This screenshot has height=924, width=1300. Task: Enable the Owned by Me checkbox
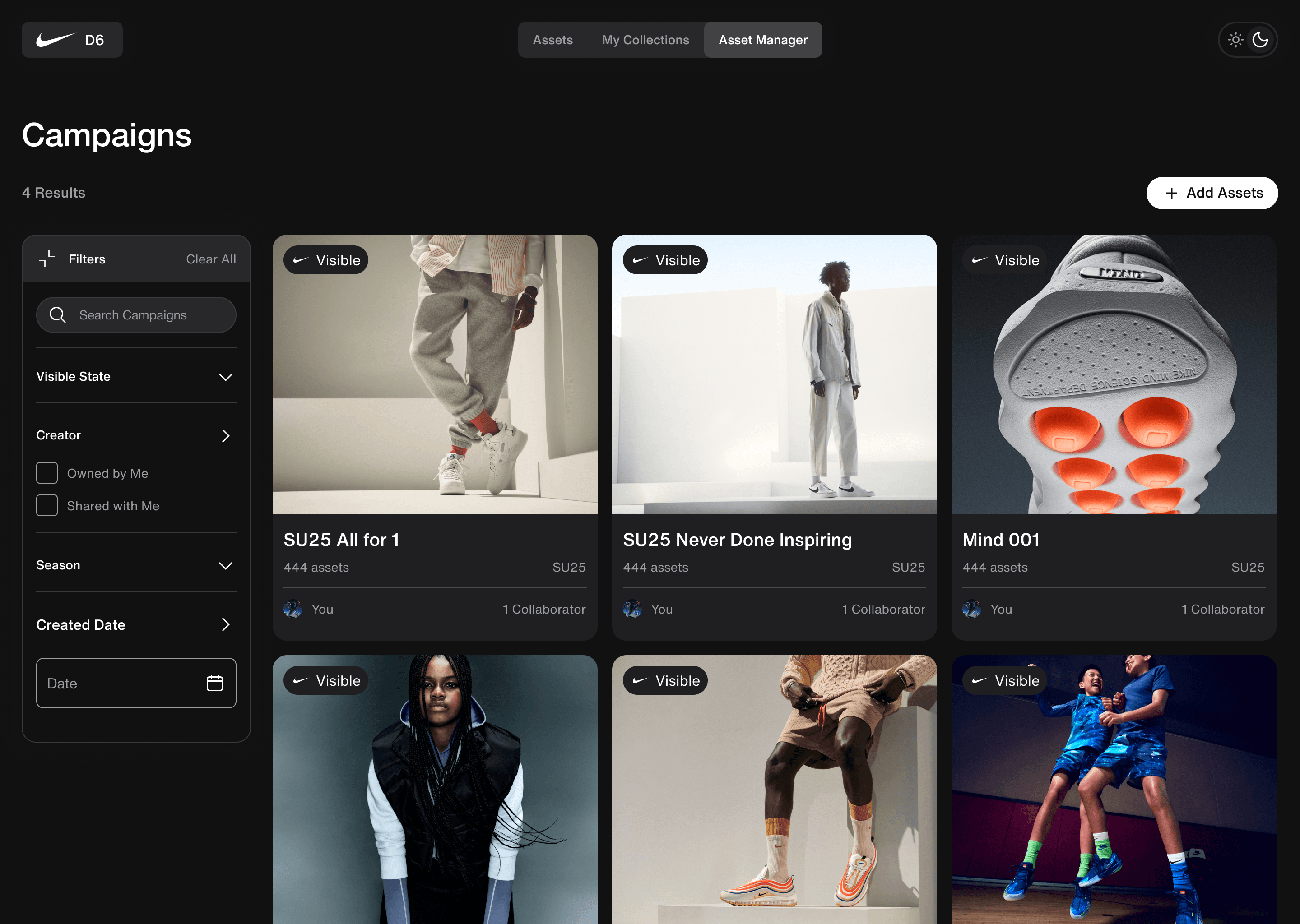(x=47, y=473)
